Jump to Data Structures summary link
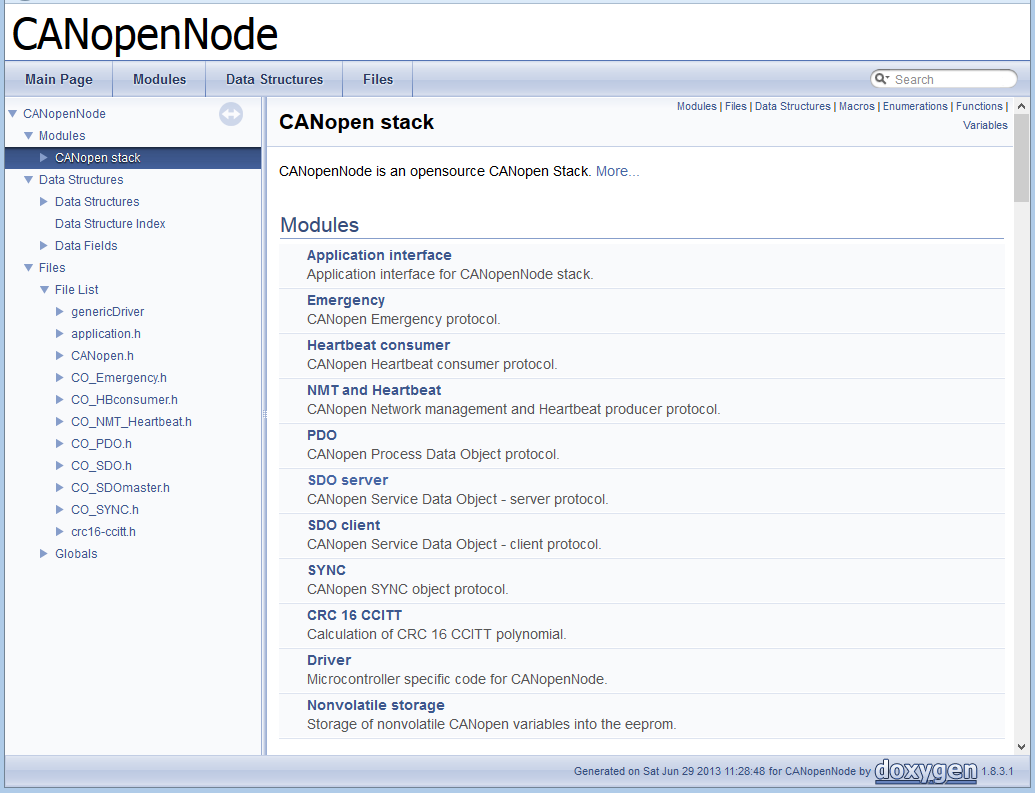Viewport: 1035px width, 793px height. [x=792, y=106]
